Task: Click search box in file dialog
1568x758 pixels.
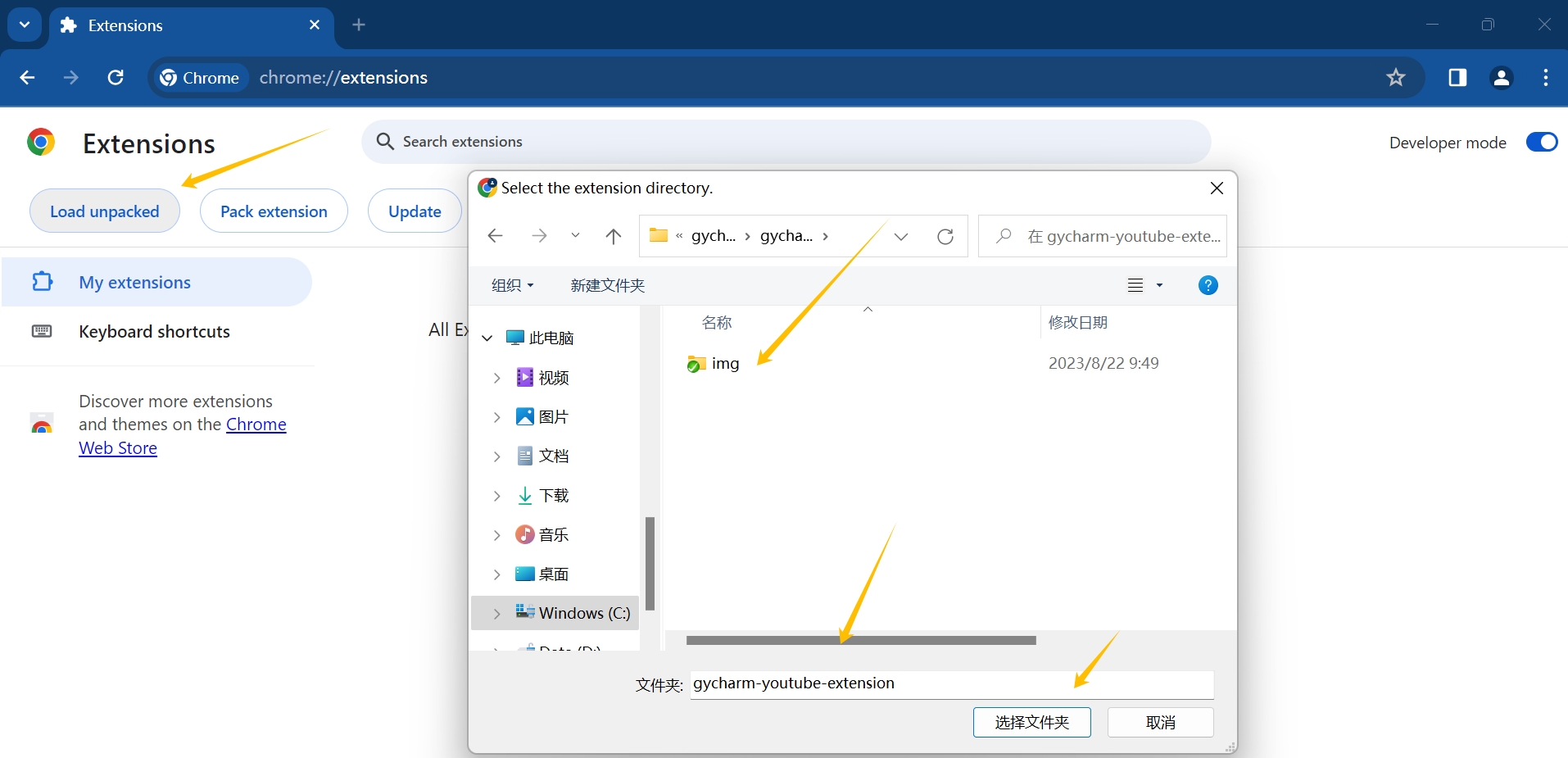Action: click(x=1103, y=236)
